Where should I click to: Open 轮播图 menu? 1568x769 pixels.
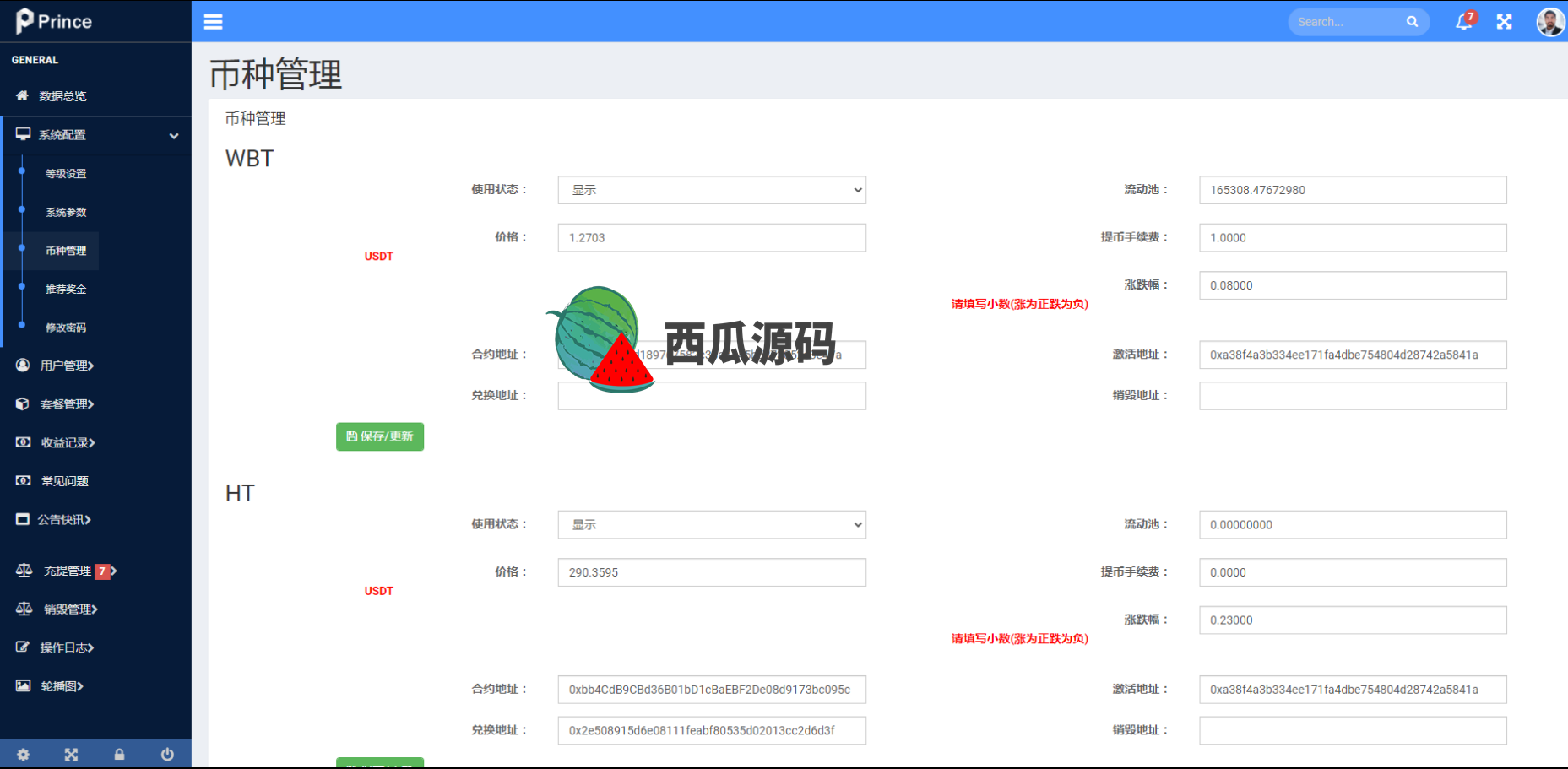[x=62, y=686]
